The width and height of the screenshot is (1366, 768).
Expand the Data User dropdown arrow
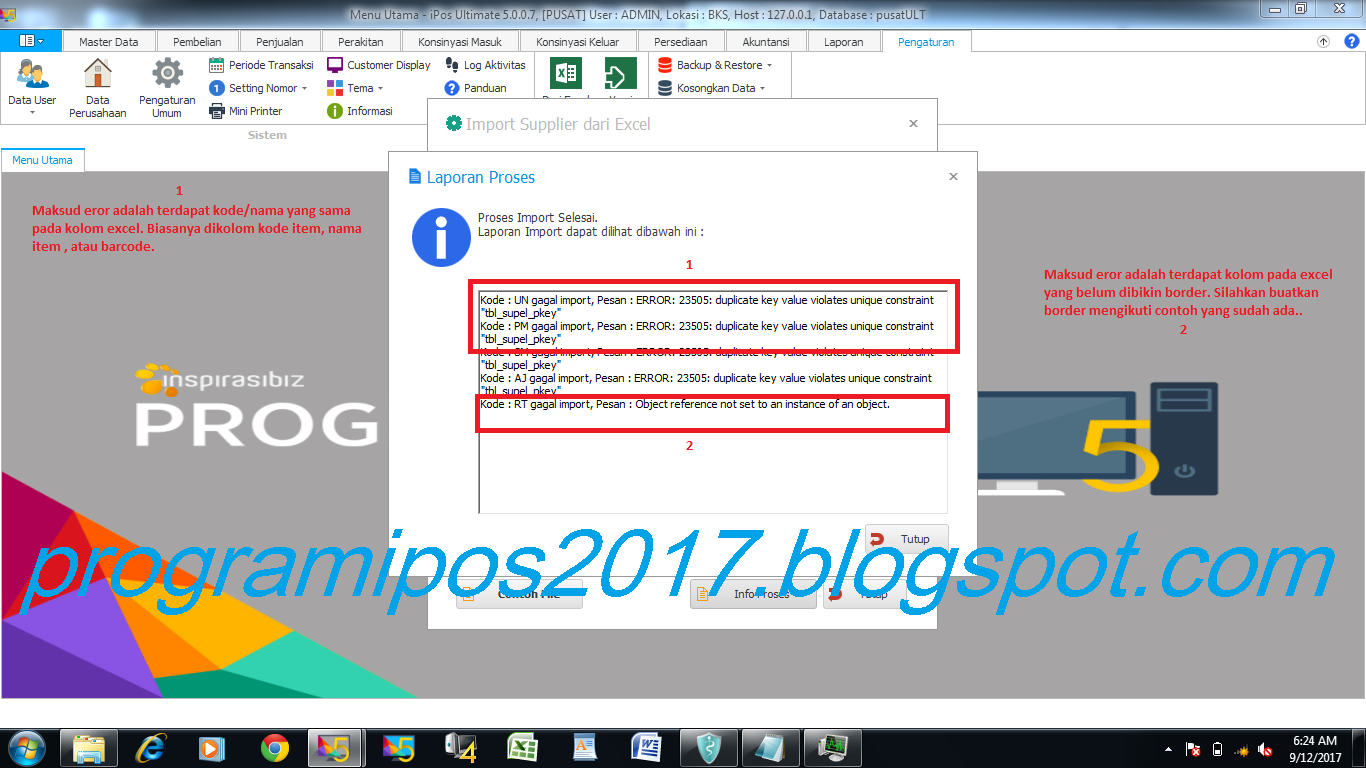(32, 113)
